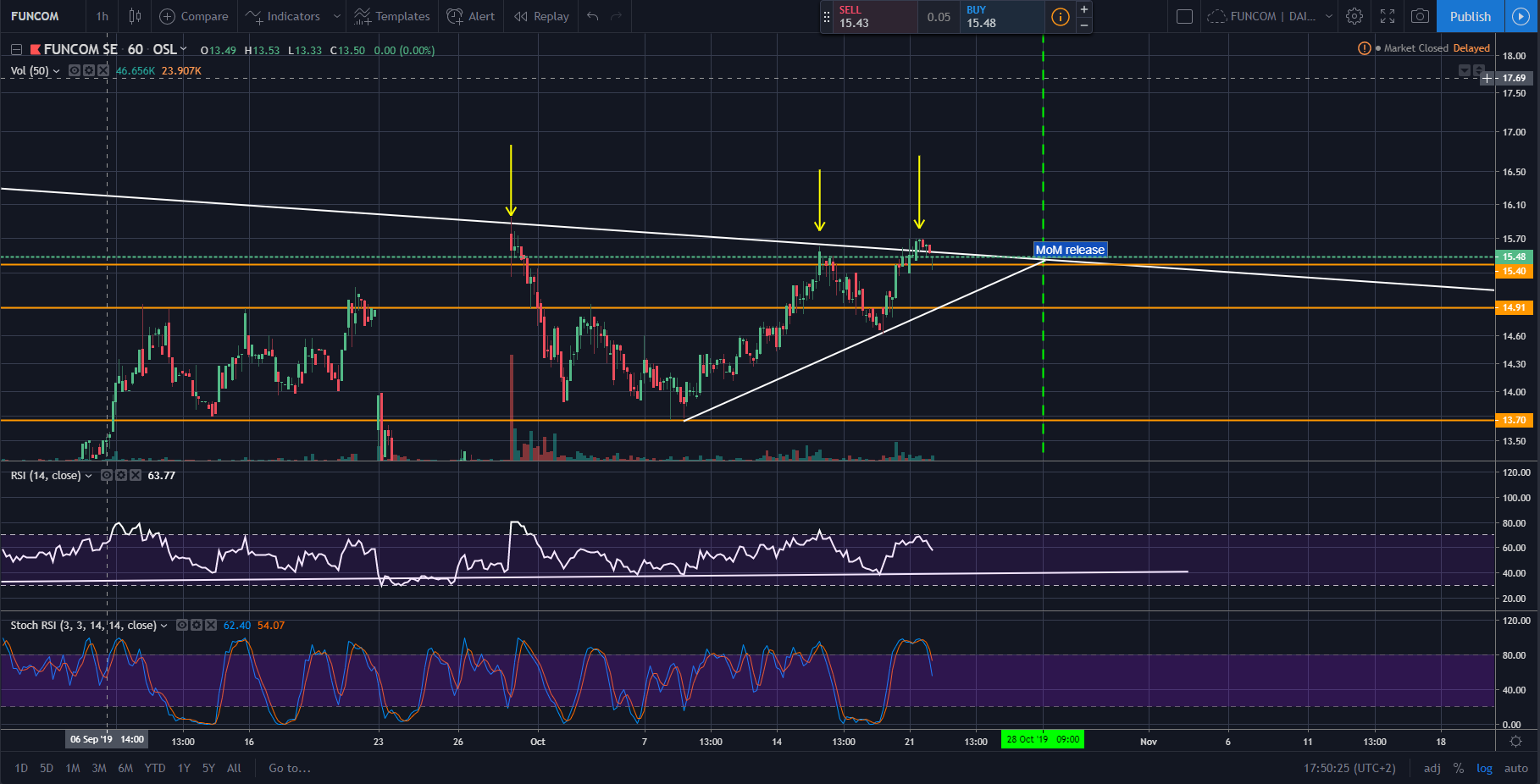Expand the Indicators favorites dropdown arrow
This screenshot has height=784, width=1540.
tap(336, 16)
